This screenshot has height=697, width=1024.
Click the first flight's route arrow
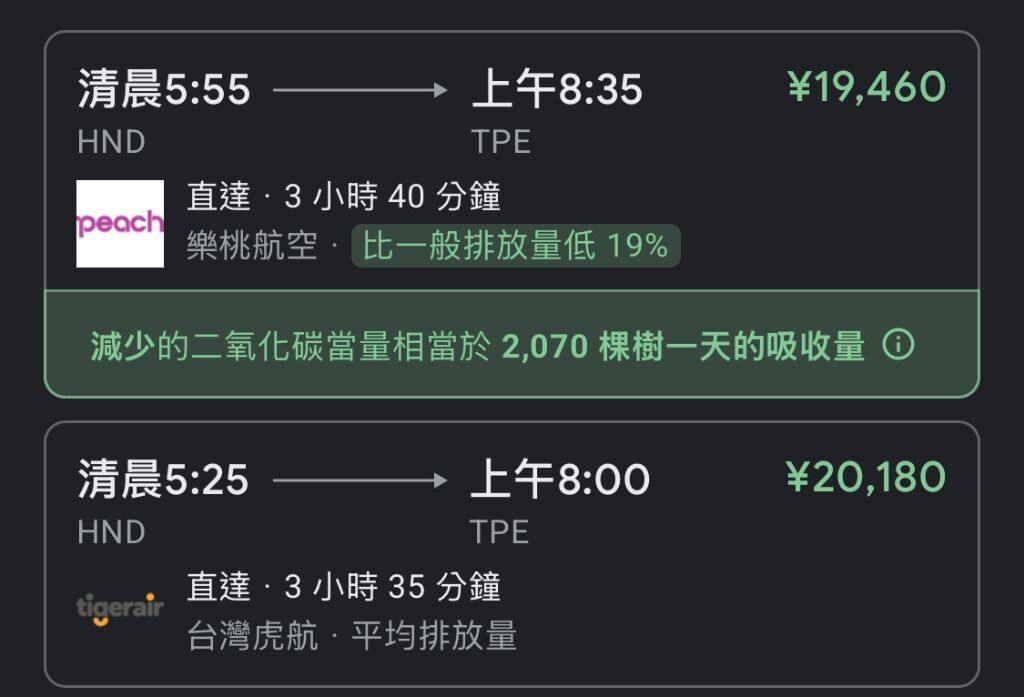click(x=360, y=90)
